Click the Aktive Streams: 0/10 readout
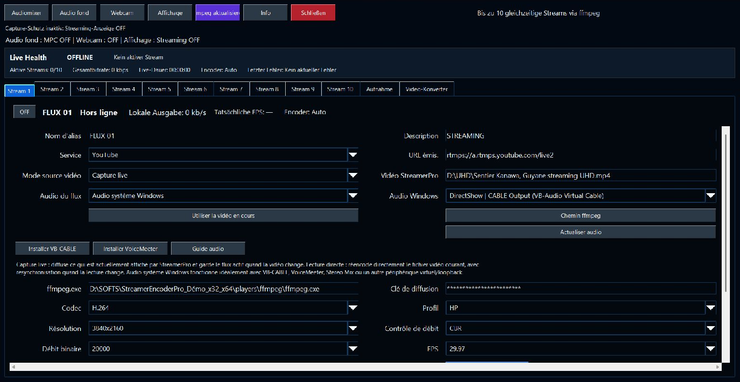This screenshot has width=740, height=382. (36, 70)
